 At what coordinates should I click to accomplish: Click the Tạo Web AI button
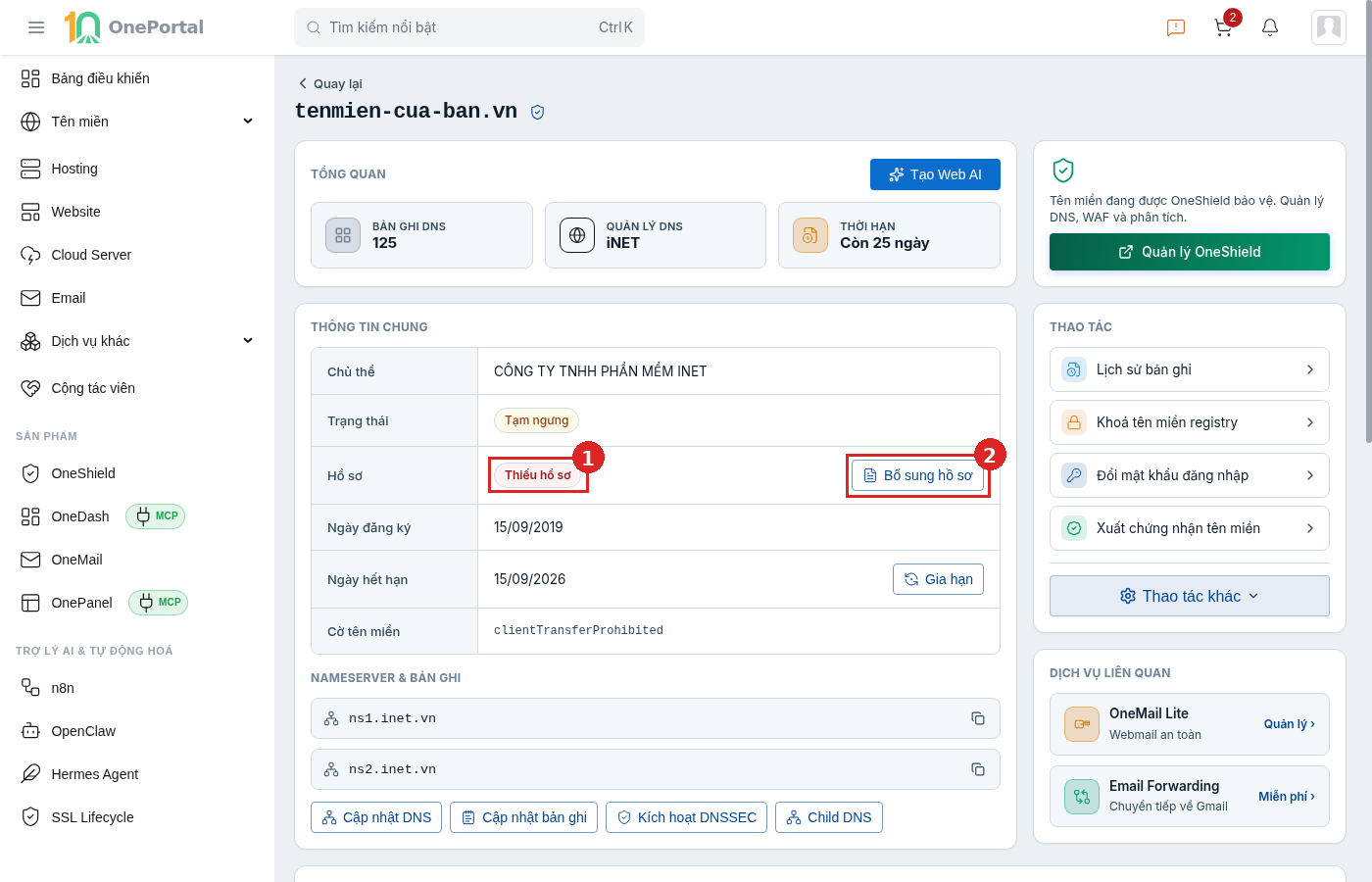935,174
